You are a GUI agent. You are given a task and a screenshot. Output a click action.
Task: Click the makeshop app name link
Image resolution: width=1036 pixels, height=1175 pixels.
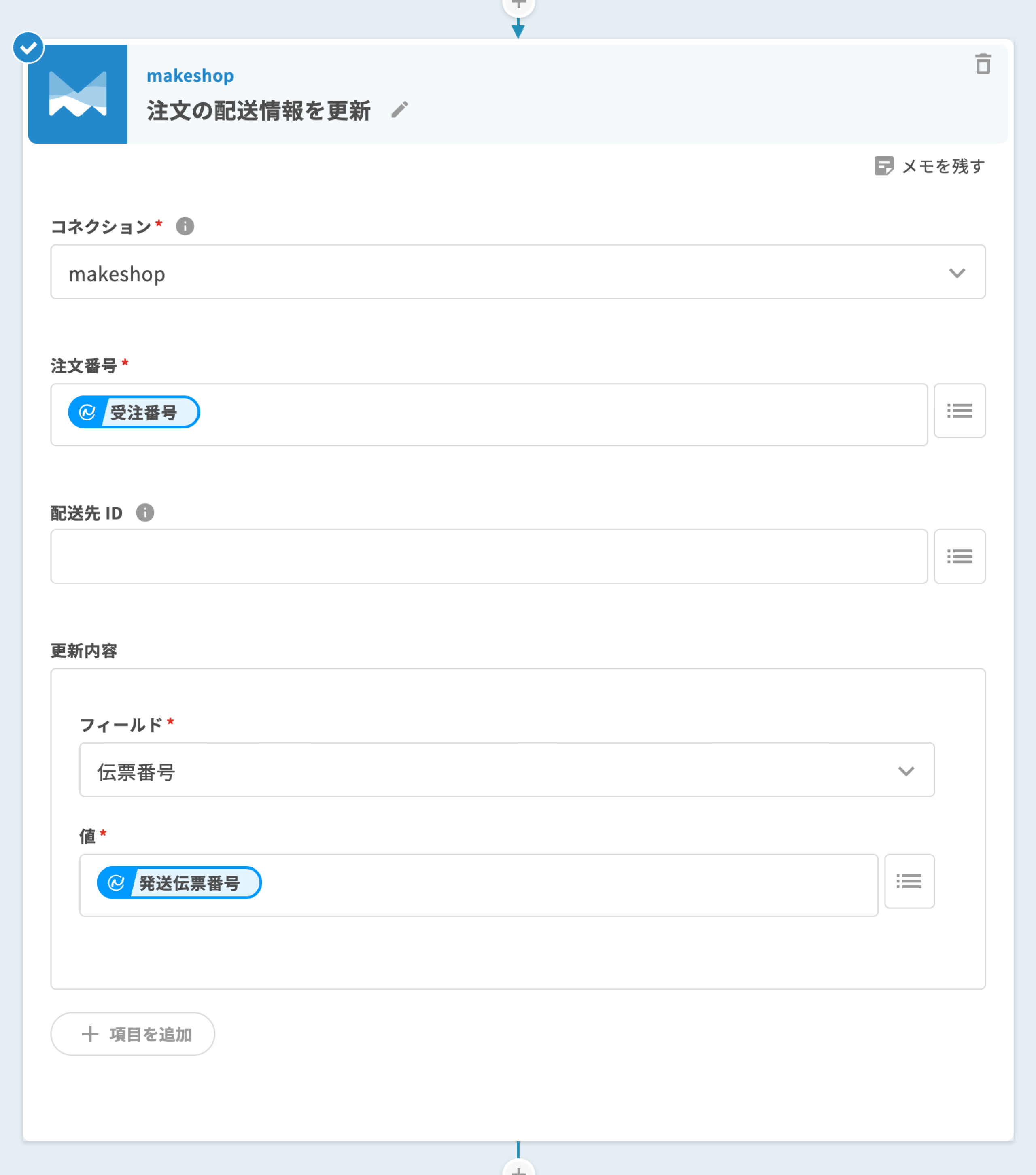[x=190, y=75]
